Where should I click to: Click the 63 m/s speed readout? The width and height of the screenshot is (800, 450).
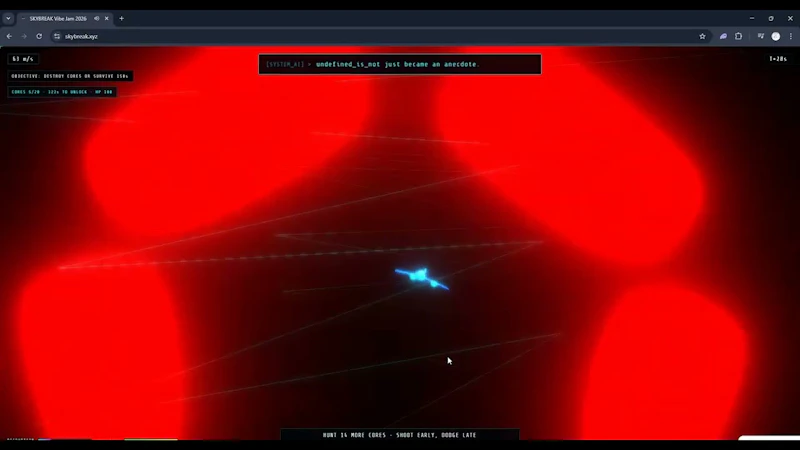click(x=22, y=59)
